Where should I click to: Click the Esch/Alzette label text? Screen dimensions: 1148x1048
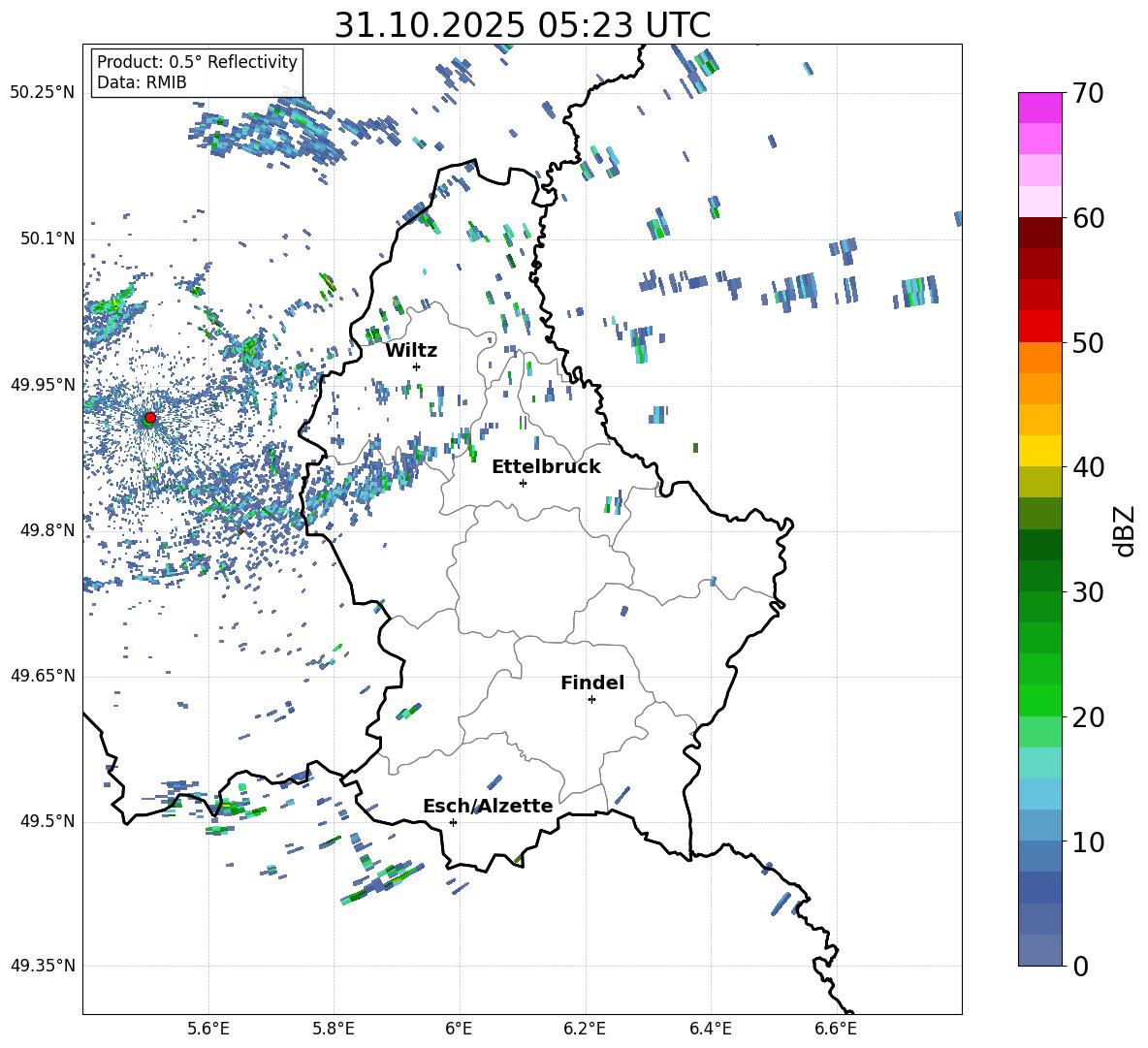coord(488,806)
